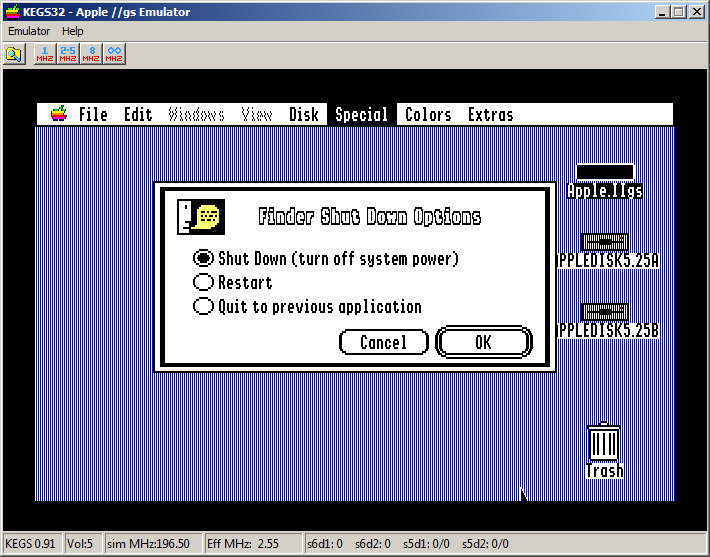Open the Emulator menu
Viewport: 710px width, 557px height.
30,31
